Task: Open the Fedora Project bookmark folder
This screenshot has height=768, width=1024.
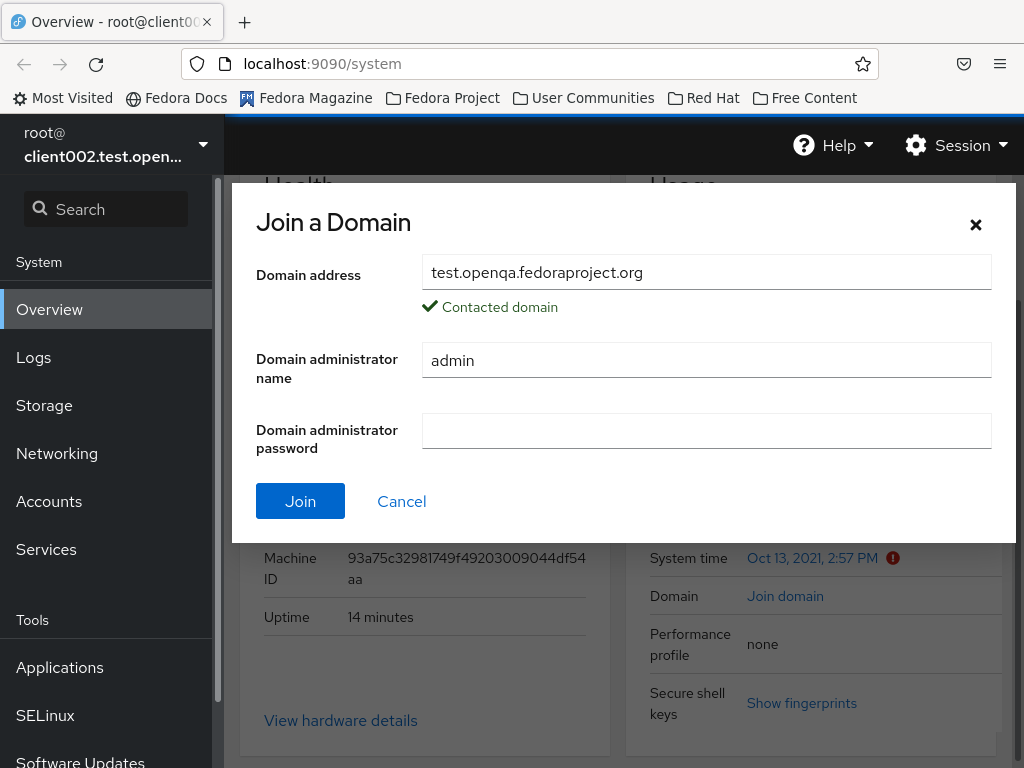Action: pyautogui.click(x=443, y=98)
